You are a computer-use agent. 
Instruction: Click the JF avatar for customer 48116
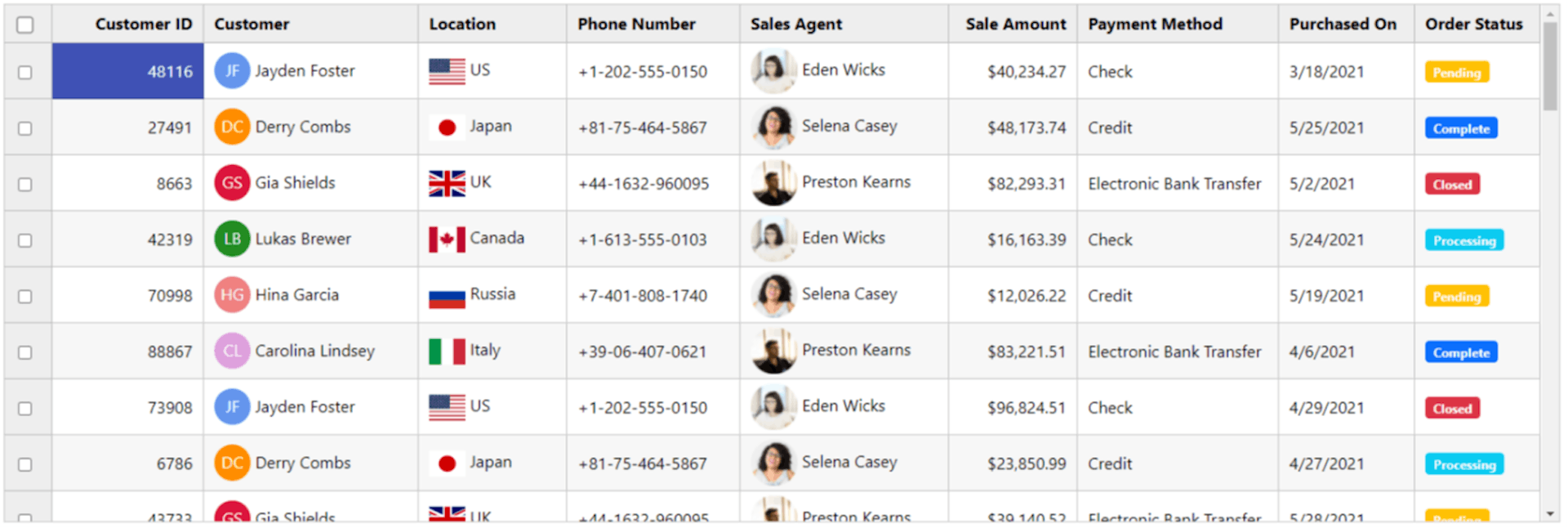pos(232,71)
